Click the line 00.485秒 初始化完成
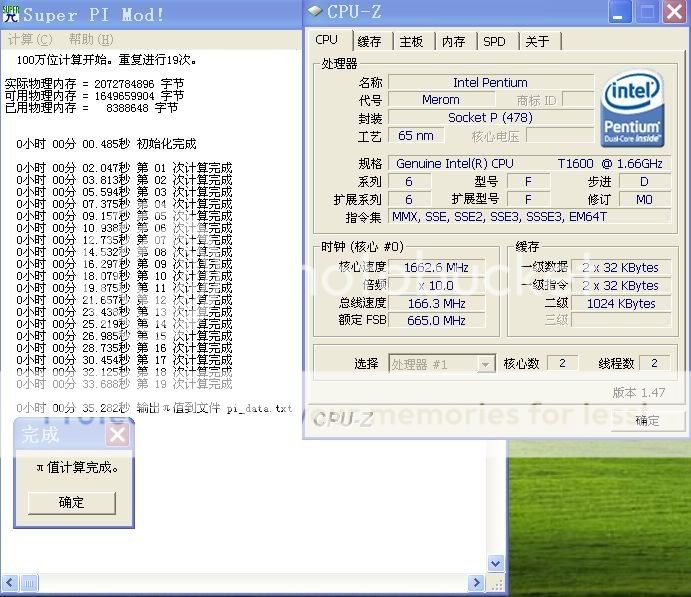This screenshot has width=691, height=597. pos(106,144)
